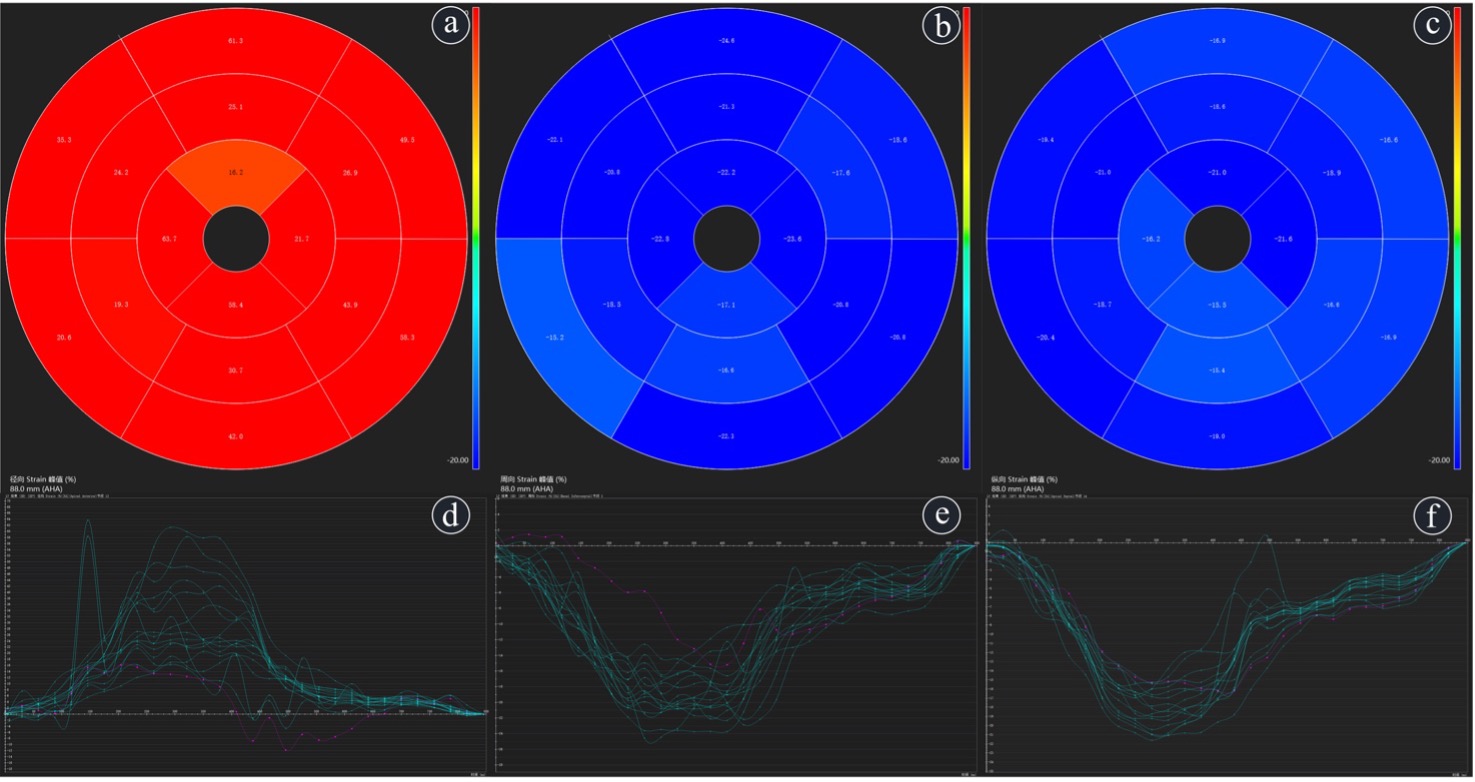Click the '88.0 mm (AHA)' title above panel e
The image size is (1475, 782).
(x=528, y=489)
